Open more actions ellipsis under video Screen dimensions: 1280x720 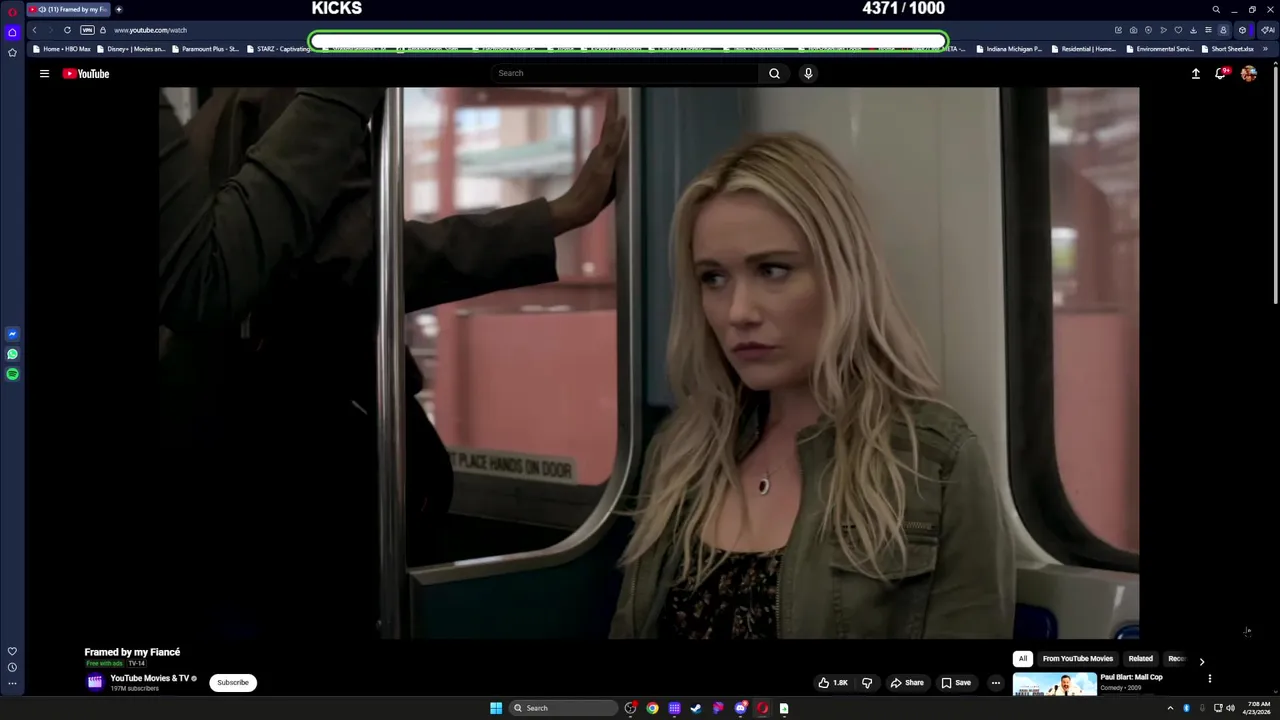pos(995,683)
